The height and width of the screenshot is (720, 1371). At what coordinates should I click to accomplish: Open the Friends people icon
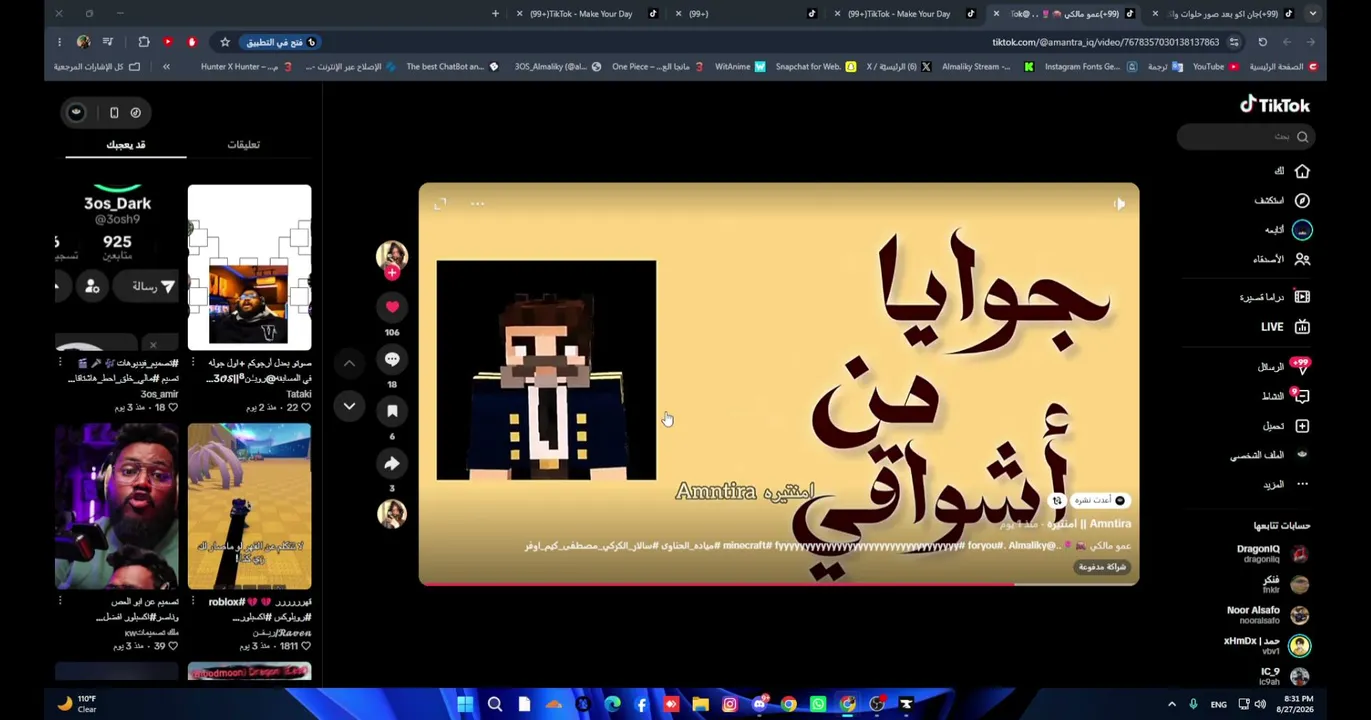coord(1302,259)
